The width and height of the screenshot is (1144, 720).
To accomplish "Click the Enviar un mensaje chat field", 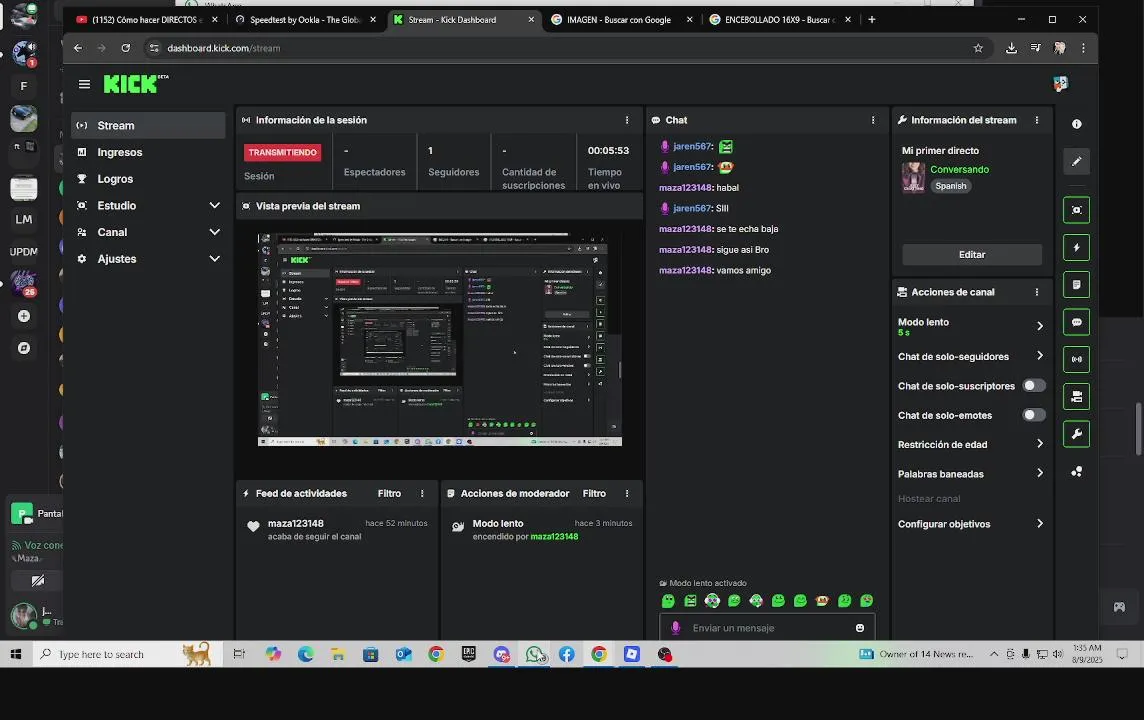I will [x=767, y=628].
